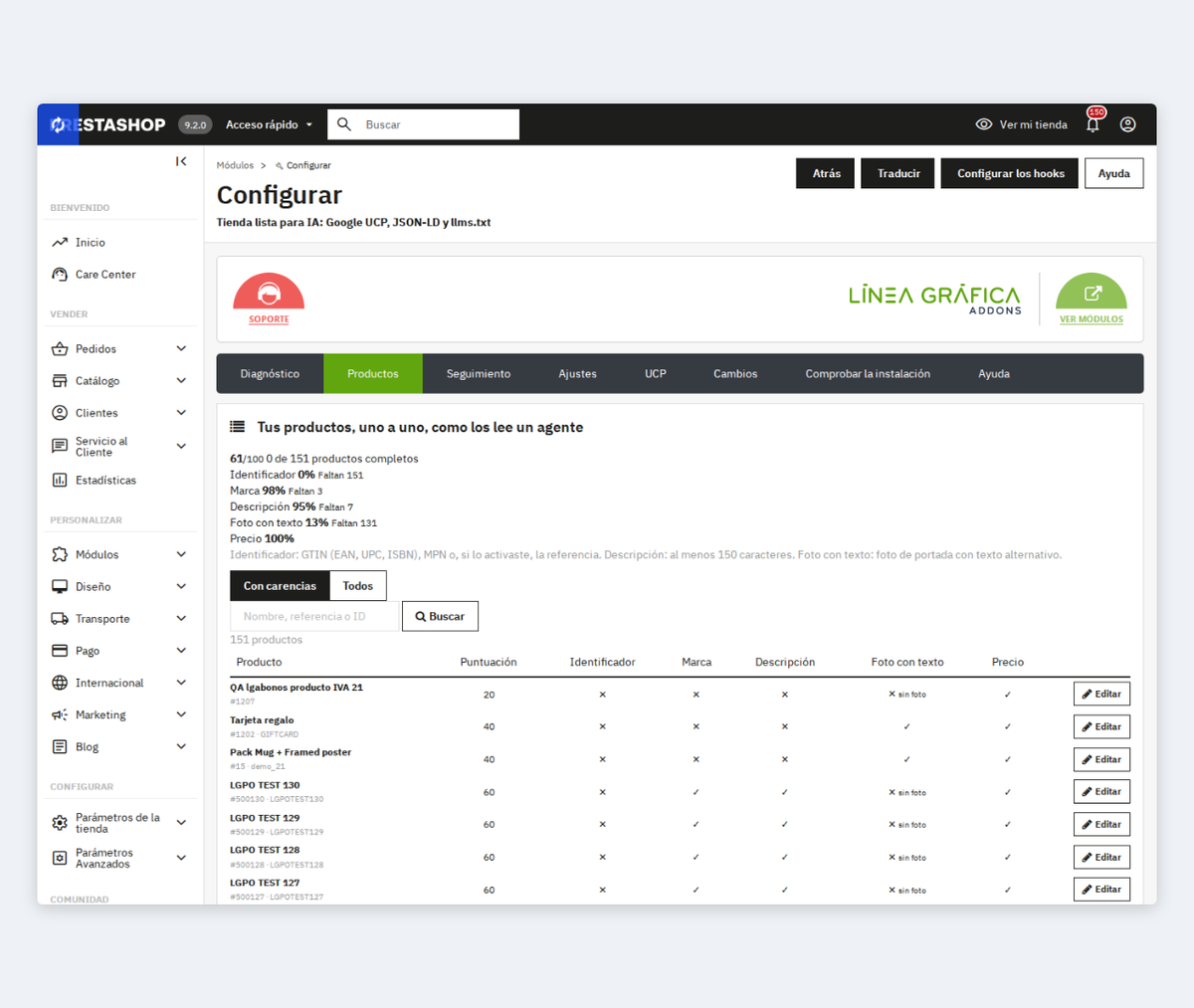Viewport: 1194px width, 1008px height.
Task: Switch to the Diagnóstico tab
Action: tap(270, 374)
